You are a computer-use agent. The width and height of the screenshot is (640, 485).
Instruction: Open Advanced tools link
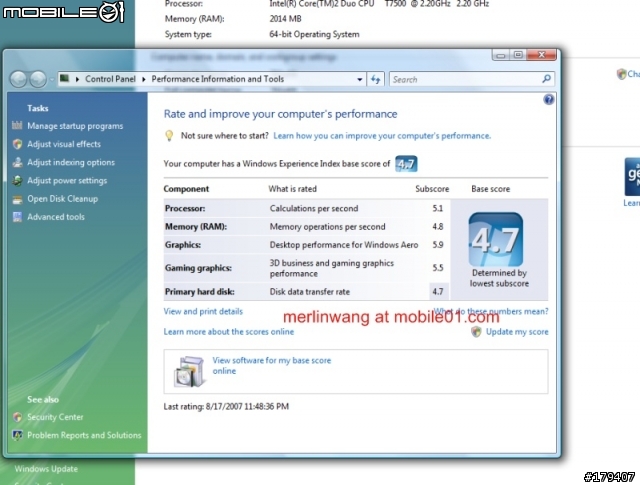pos(56,217)
